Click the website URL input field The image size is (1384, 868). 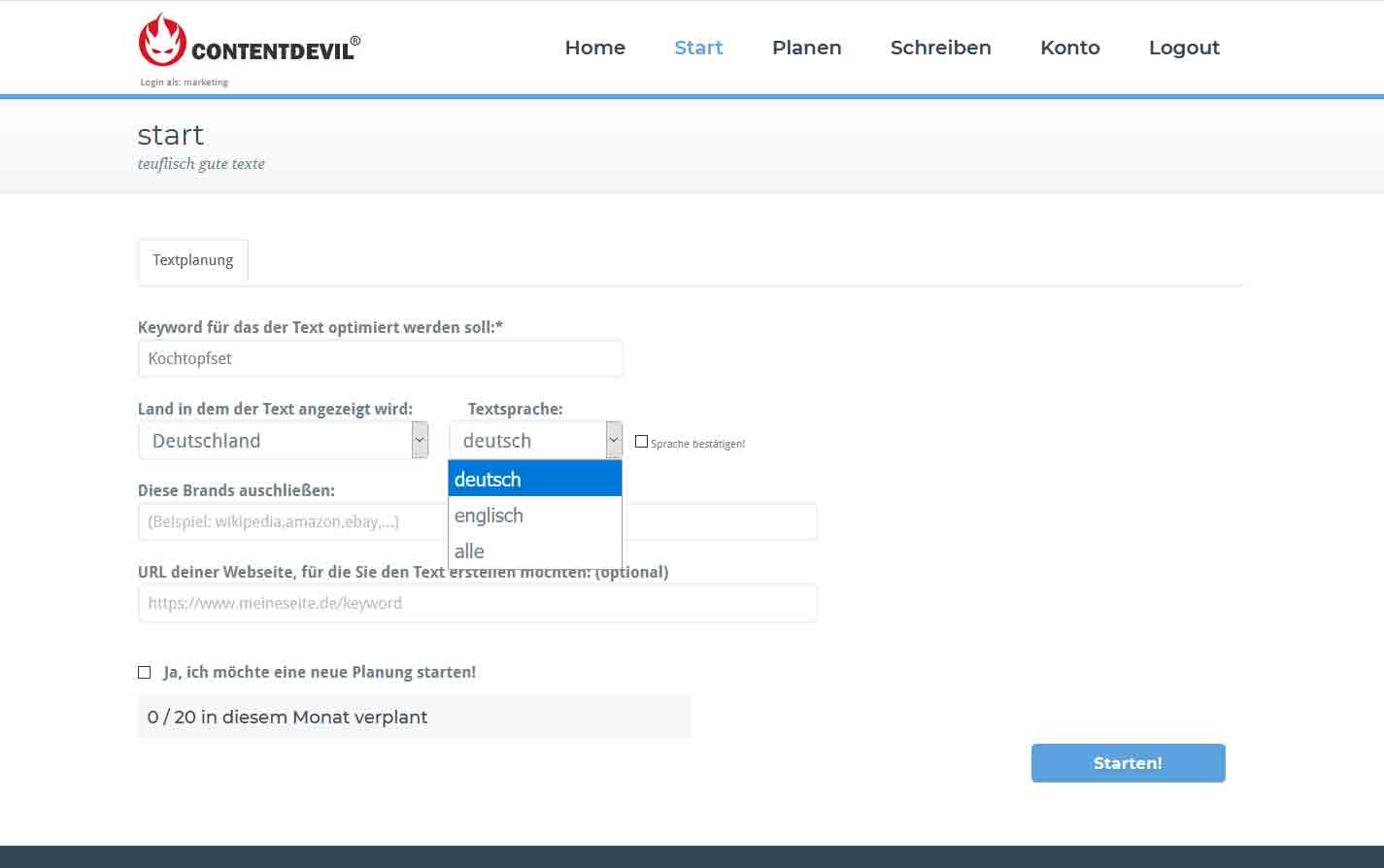point(477,603)
